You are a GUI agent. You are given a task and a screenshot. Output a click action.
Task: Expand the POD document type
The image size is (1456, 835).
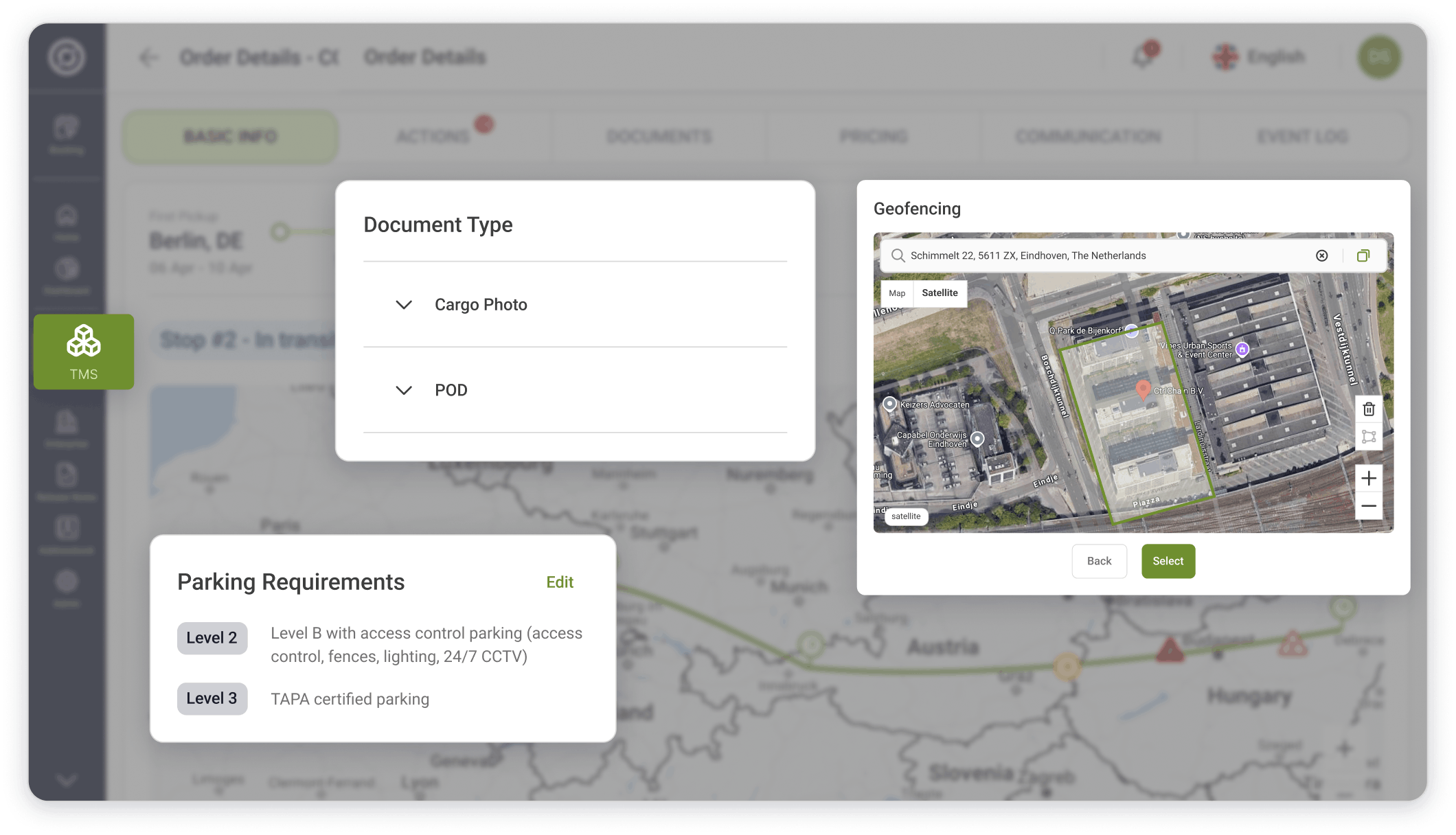pyautogui.click(x=404, y=390)
